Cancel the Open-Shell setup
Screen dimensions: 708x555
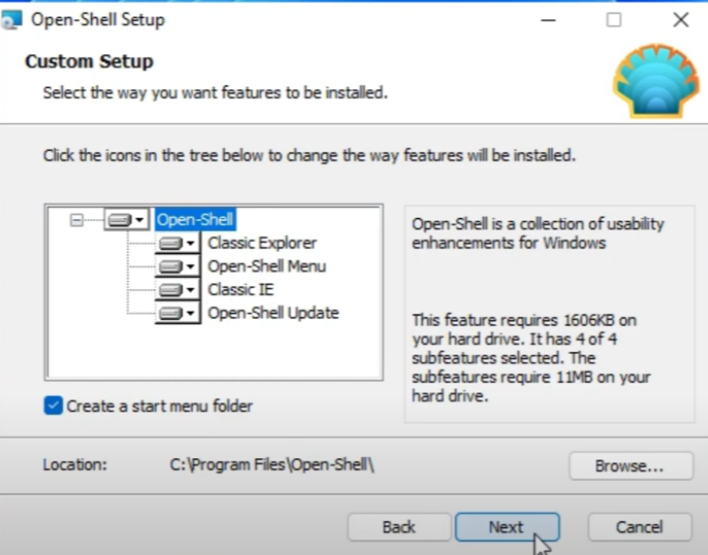(639, 527)
